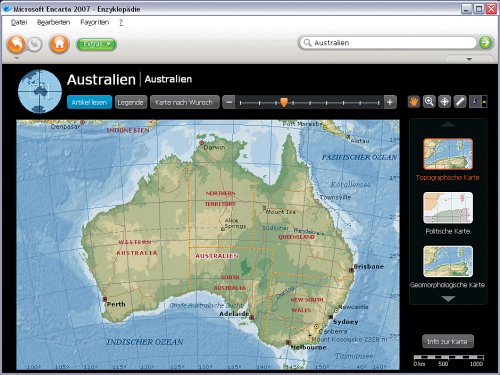Submit search with green arrow button

[x=485, y=42]
